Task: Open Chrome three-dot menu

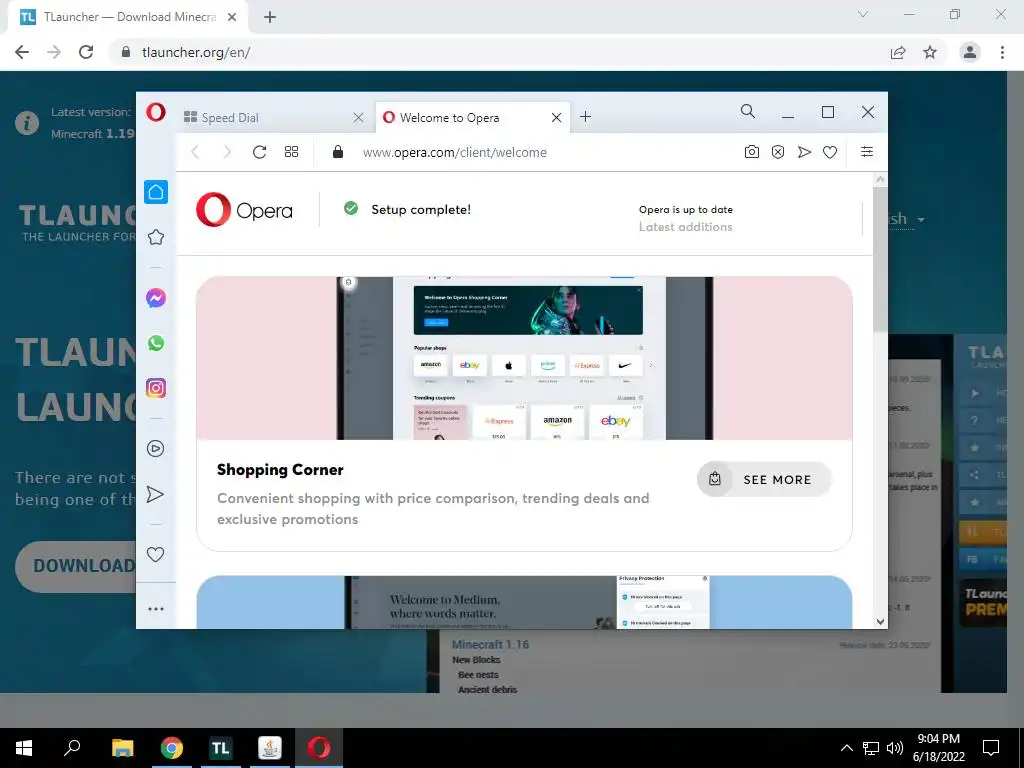Action: (1002, 52)
